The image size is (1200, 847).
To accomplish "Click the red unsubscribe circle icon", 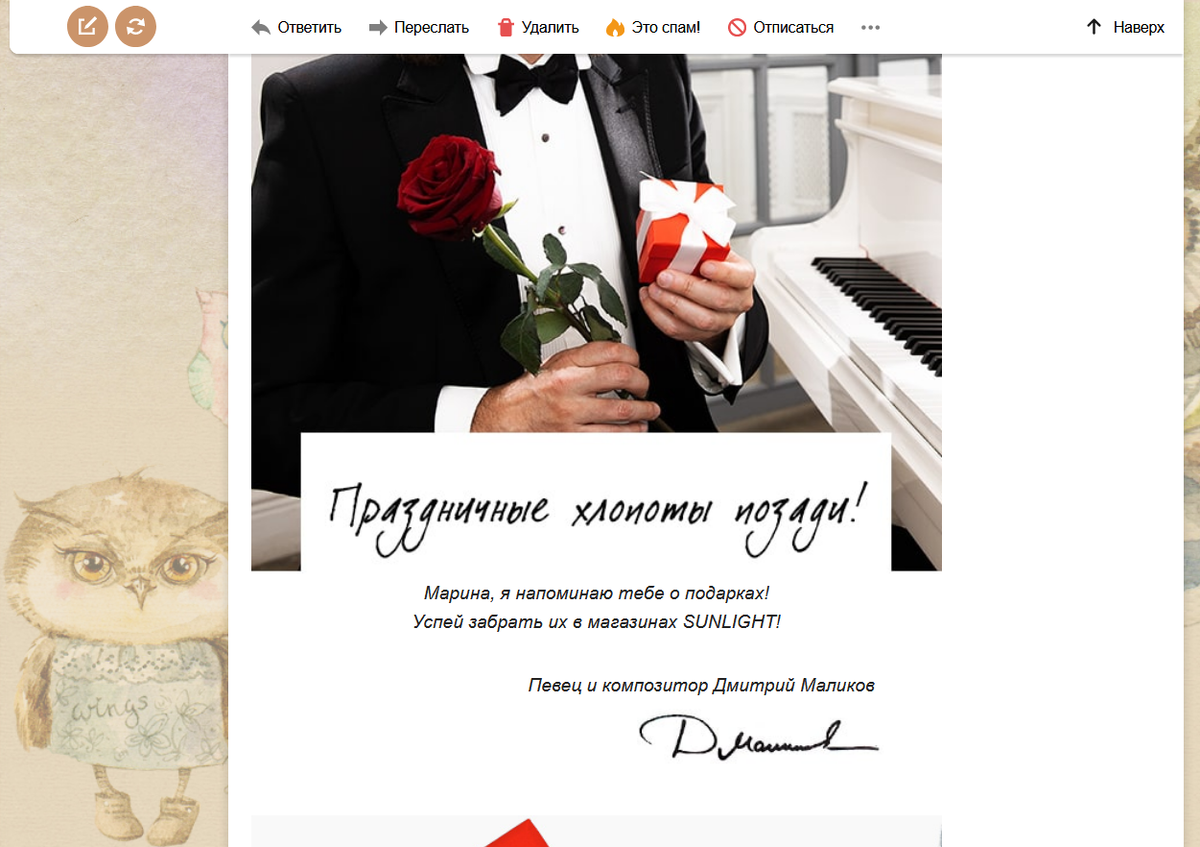I will (x=737, y=27).
